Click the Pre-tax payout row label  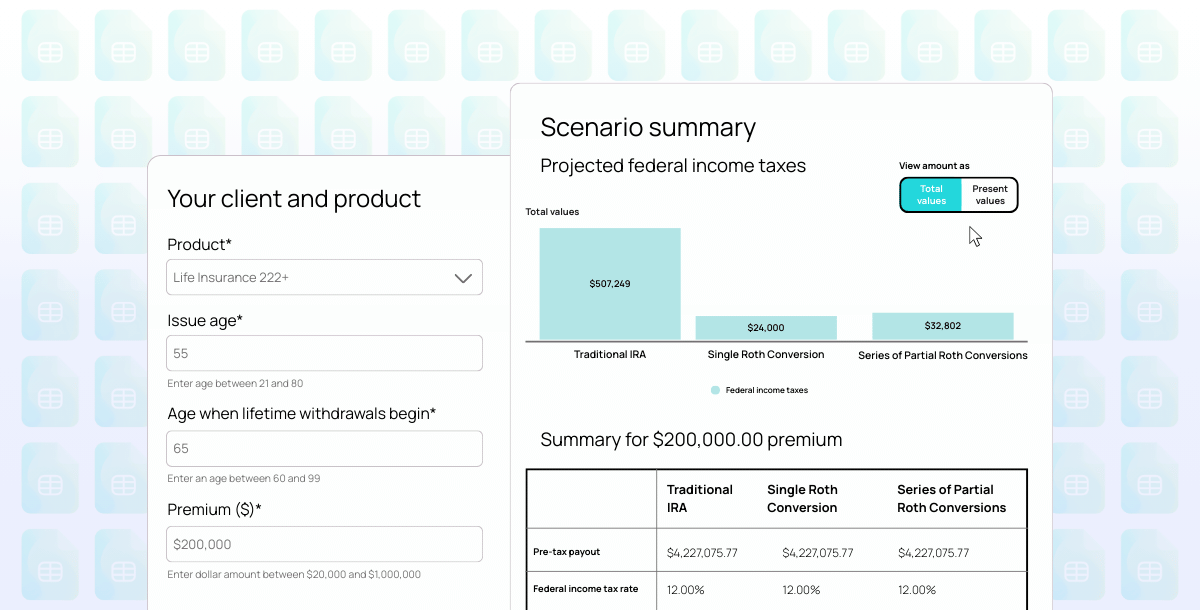[567, 552]
